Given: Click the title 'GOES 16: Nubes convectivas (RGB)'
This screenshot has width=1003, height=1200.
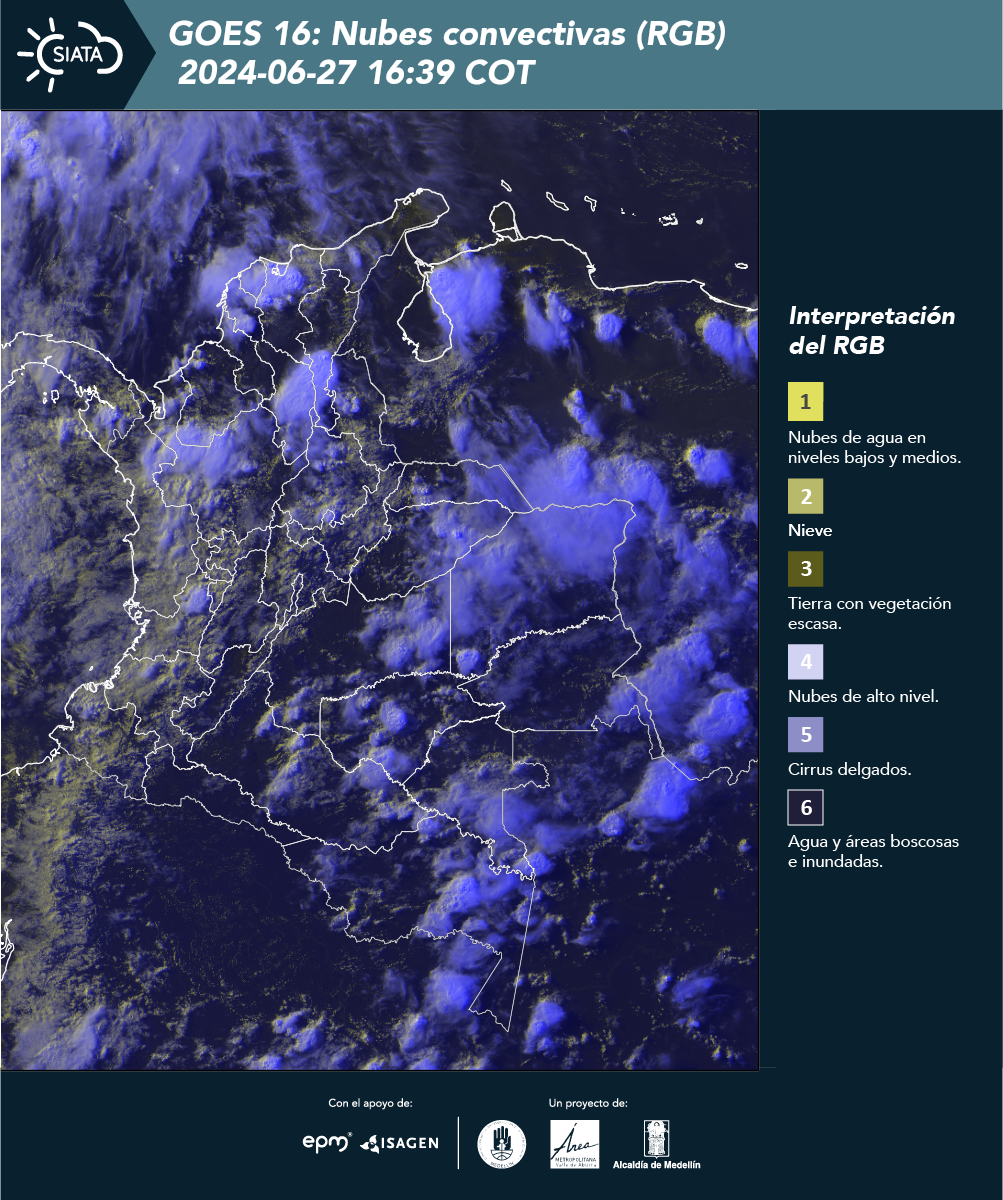Looking at the screenshot, I should point(447,34).
